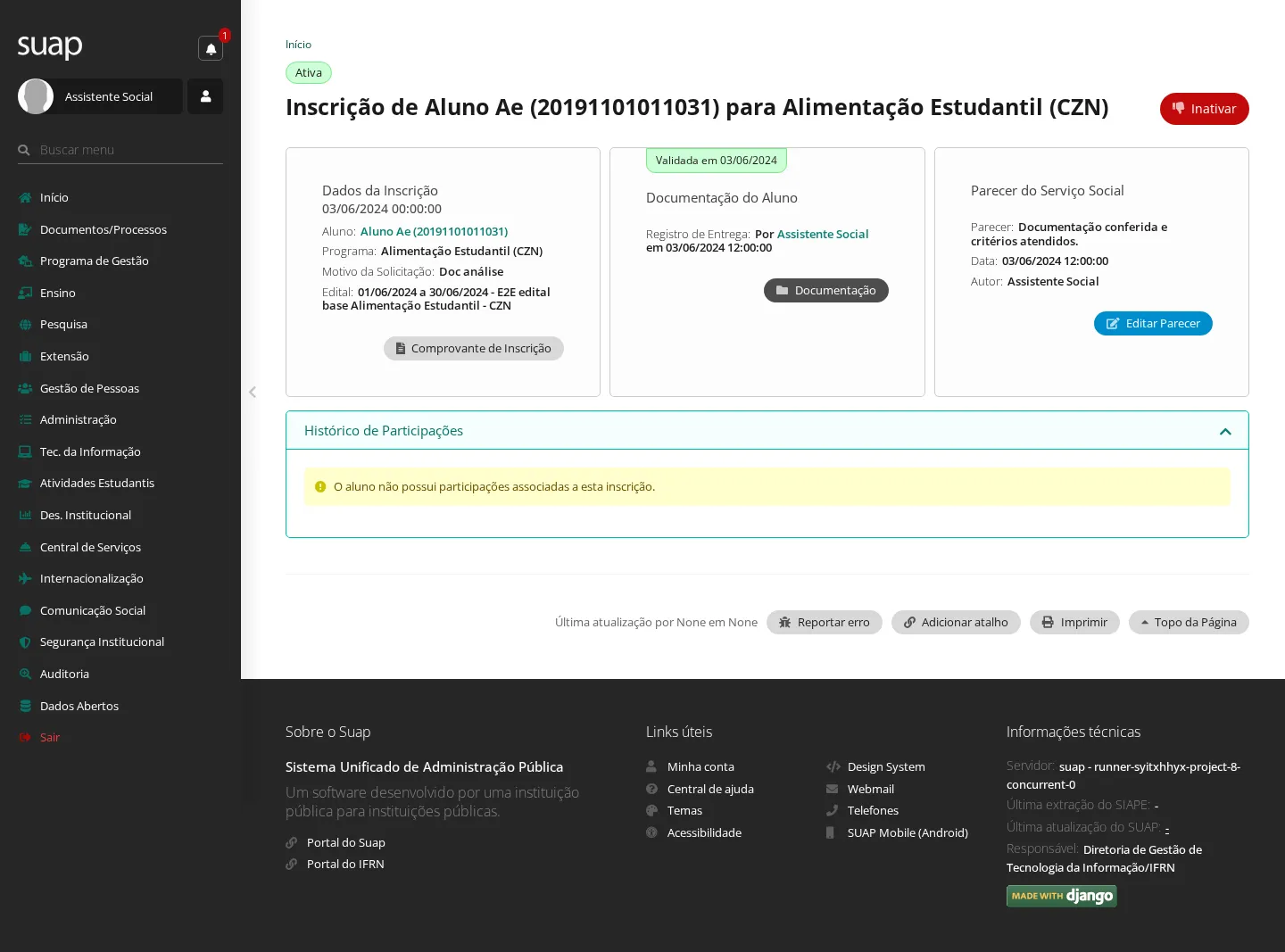Click the Imprimir button
The image size is (1285, 952).
click(x=1074, y=622)
